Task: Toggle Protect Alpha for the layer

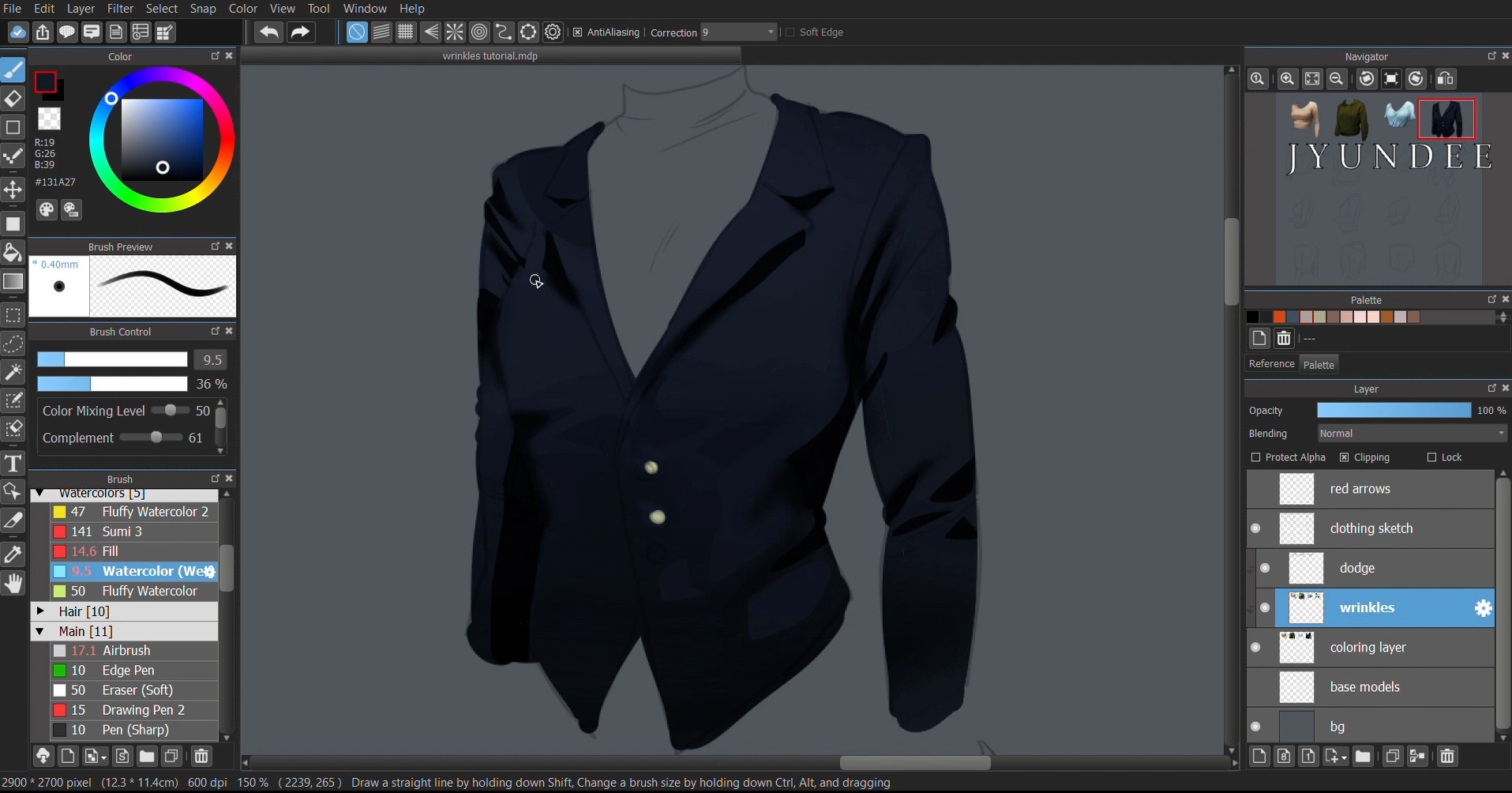Action: (1255, 457)
